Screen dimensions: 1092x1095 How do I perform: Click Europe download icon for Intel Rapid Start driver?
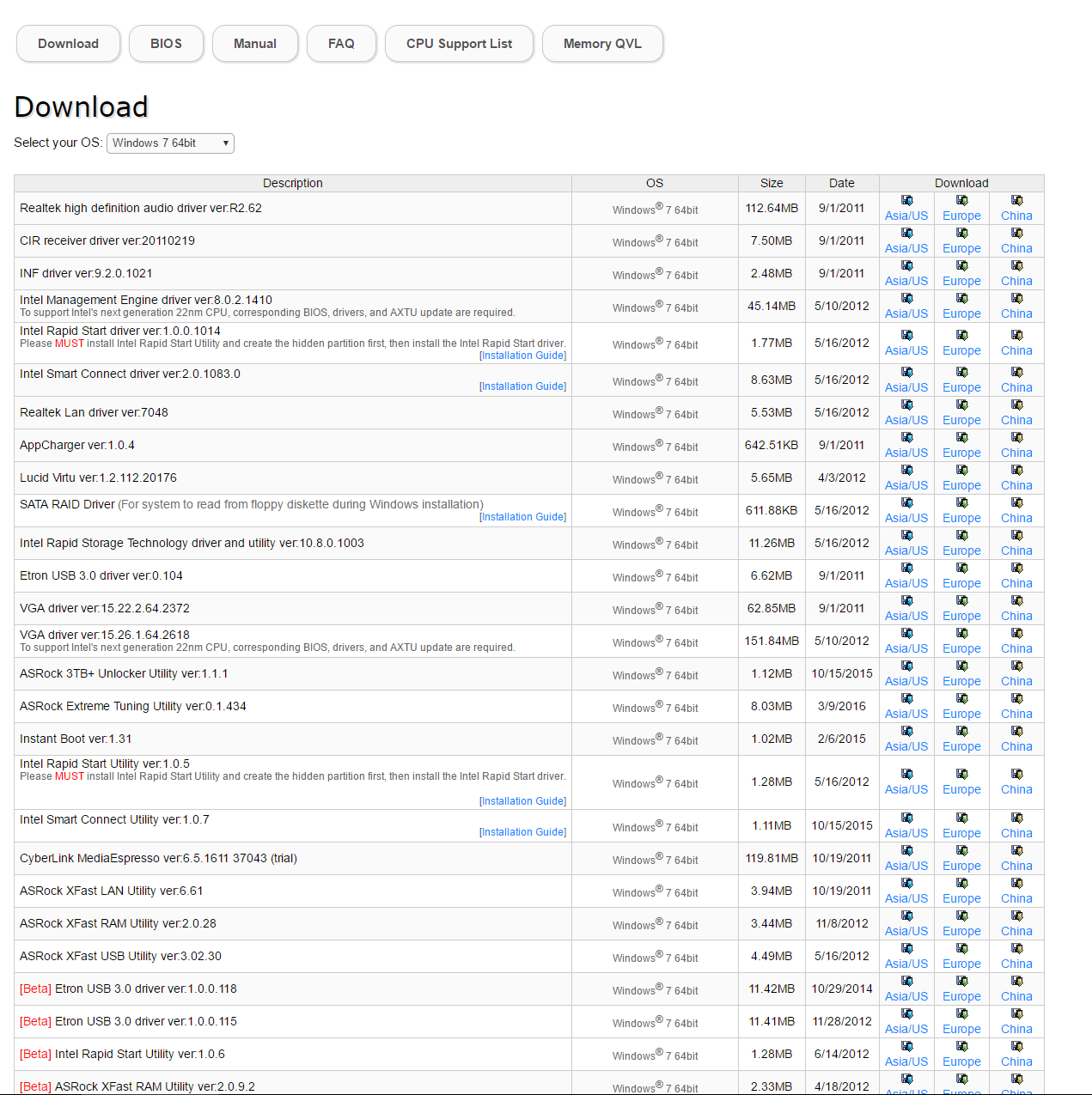[961, 335]
